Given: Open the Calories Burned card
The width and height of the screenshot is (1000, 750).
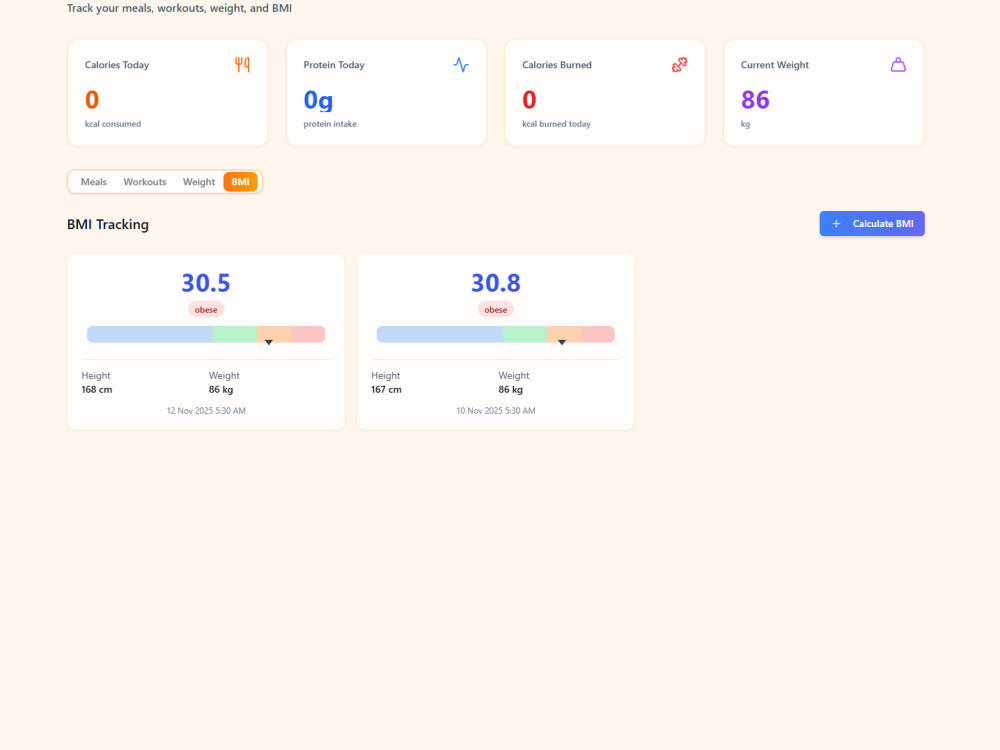Looking at the screenshot, I should pyautogui.click(x=605, y=93).
